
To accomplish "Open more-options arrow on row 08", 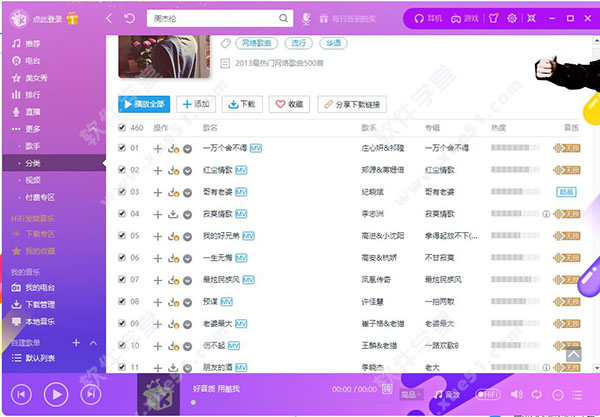I will (187, 303).
